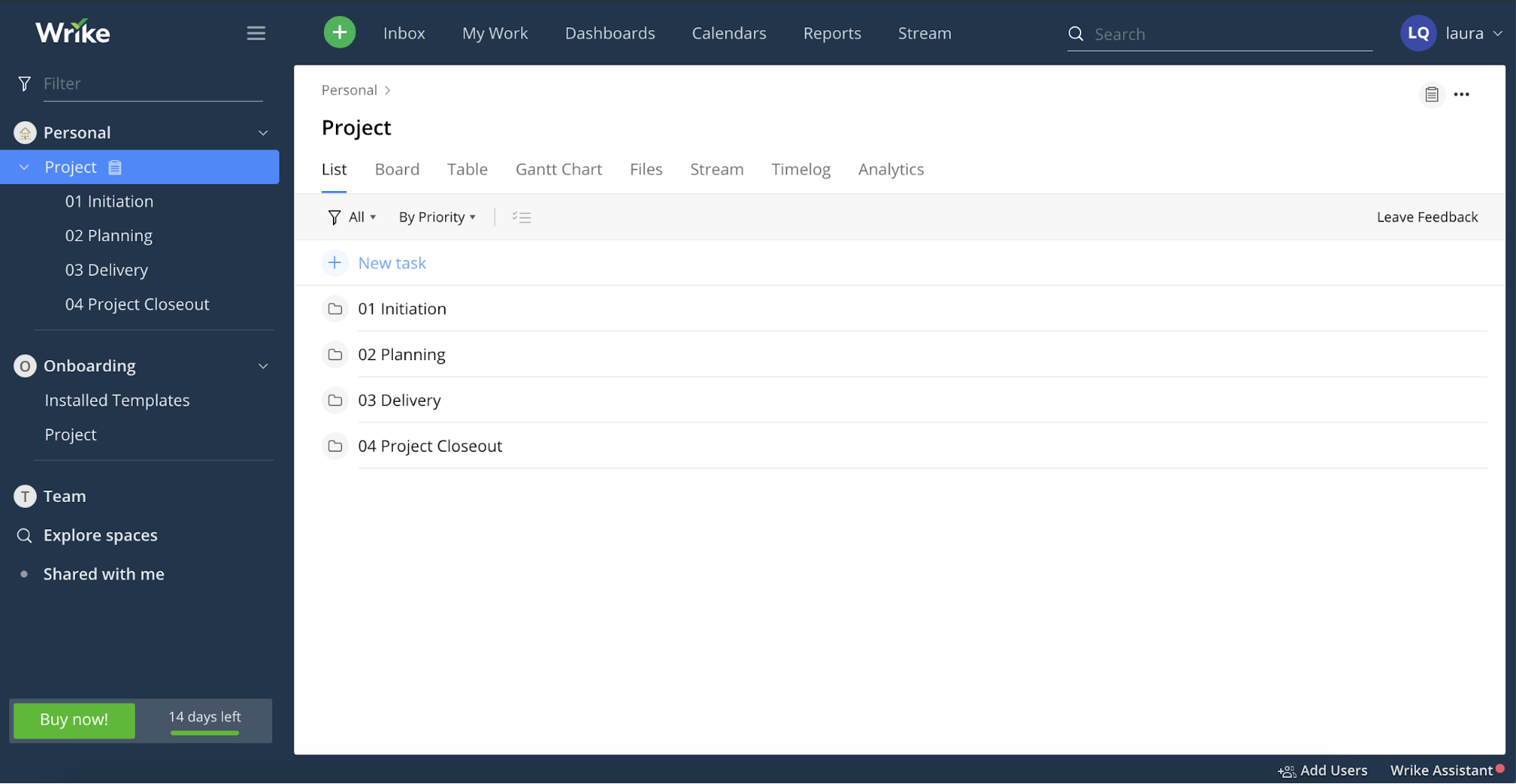Click the Wrike logo
This screenshot has height=784, width=1516.
click(x=73, y=32)
